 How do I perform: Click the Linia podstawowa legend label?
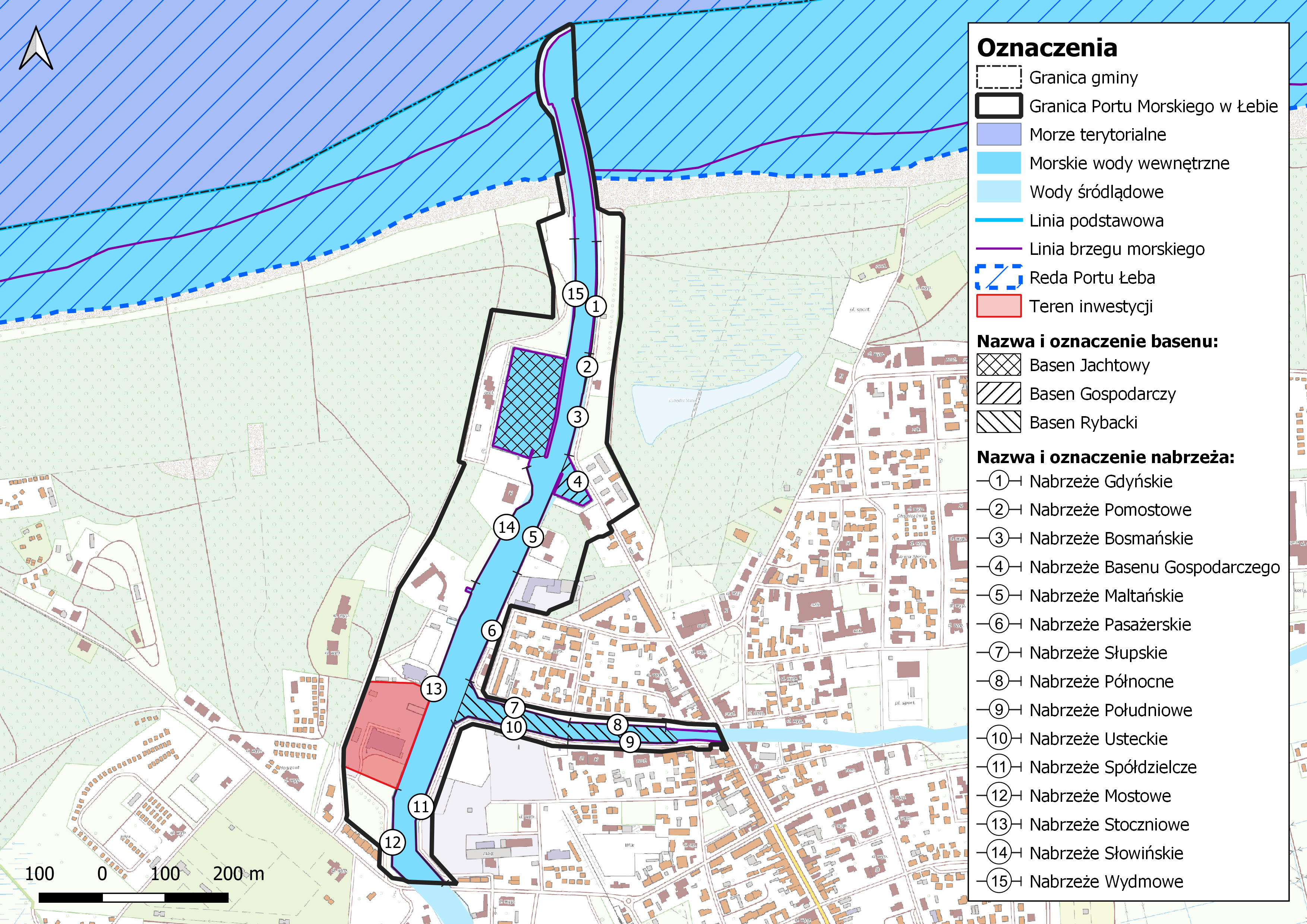point(1096,220)
